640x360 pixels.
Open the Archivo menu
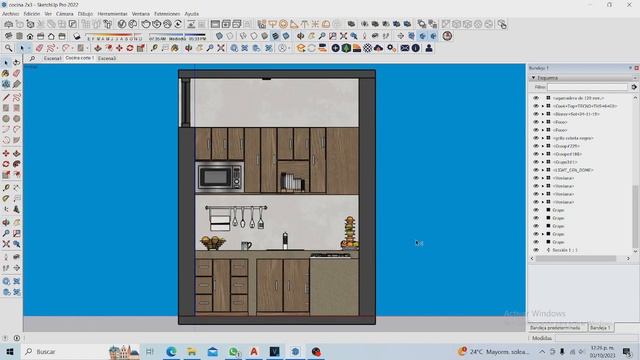11,13
